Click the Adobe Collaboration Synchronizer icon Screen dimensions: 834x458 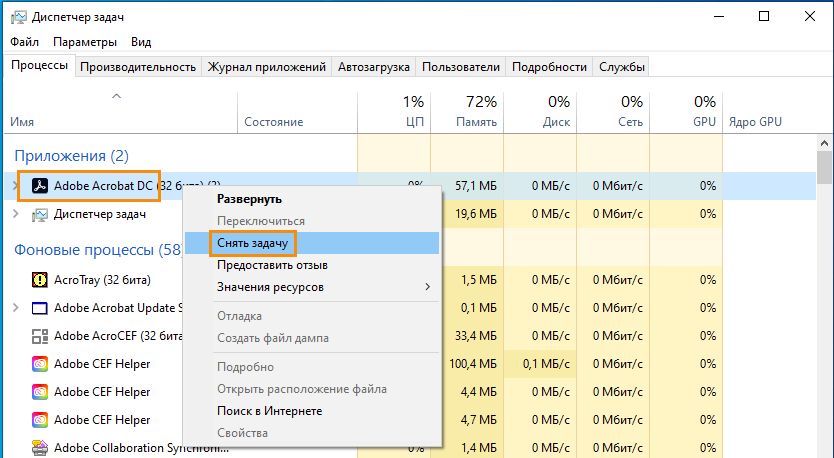click(x=40, y=448)
